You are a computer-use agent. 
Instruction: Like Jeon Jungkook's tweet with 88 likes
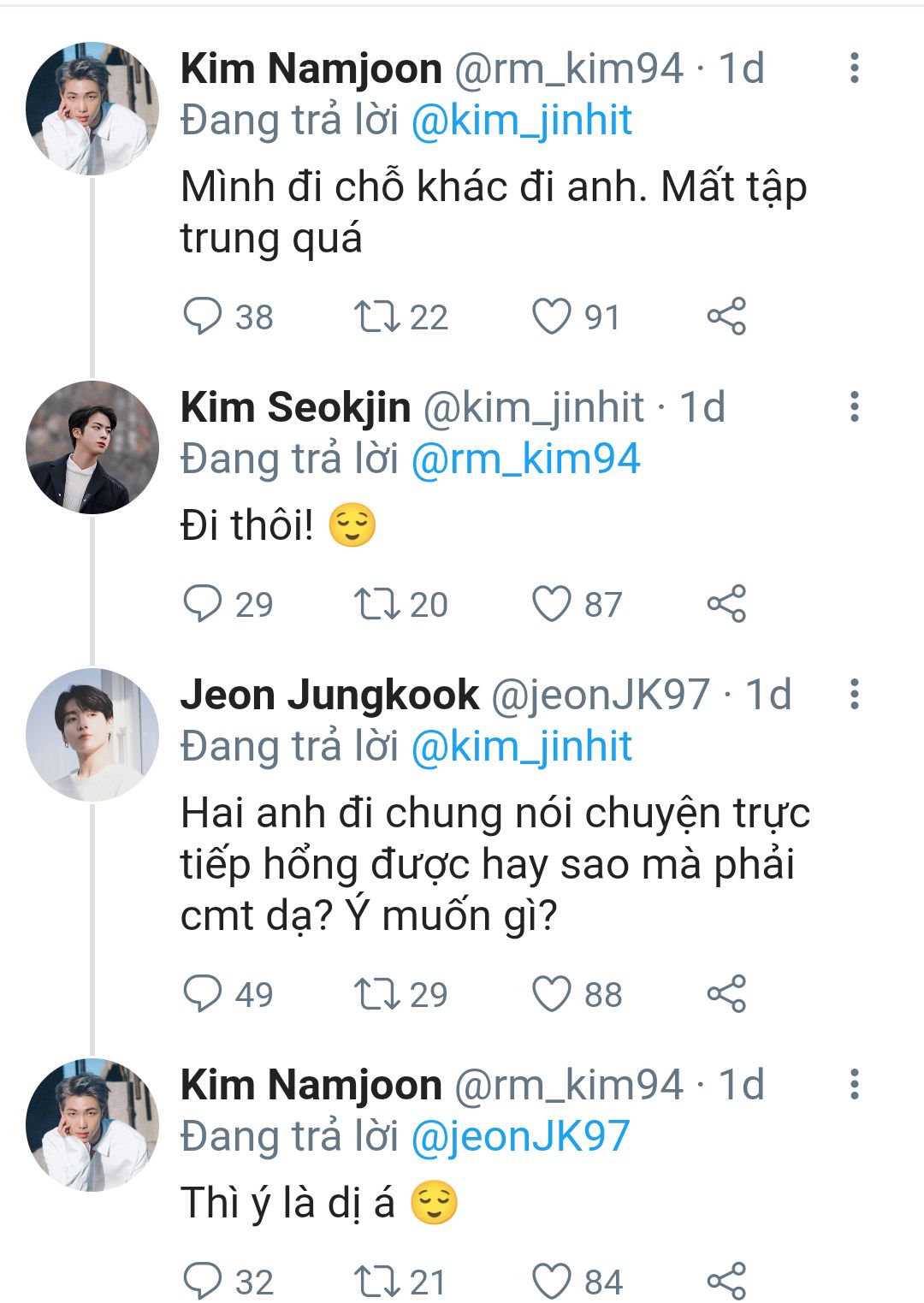click(x=552, y=993)
